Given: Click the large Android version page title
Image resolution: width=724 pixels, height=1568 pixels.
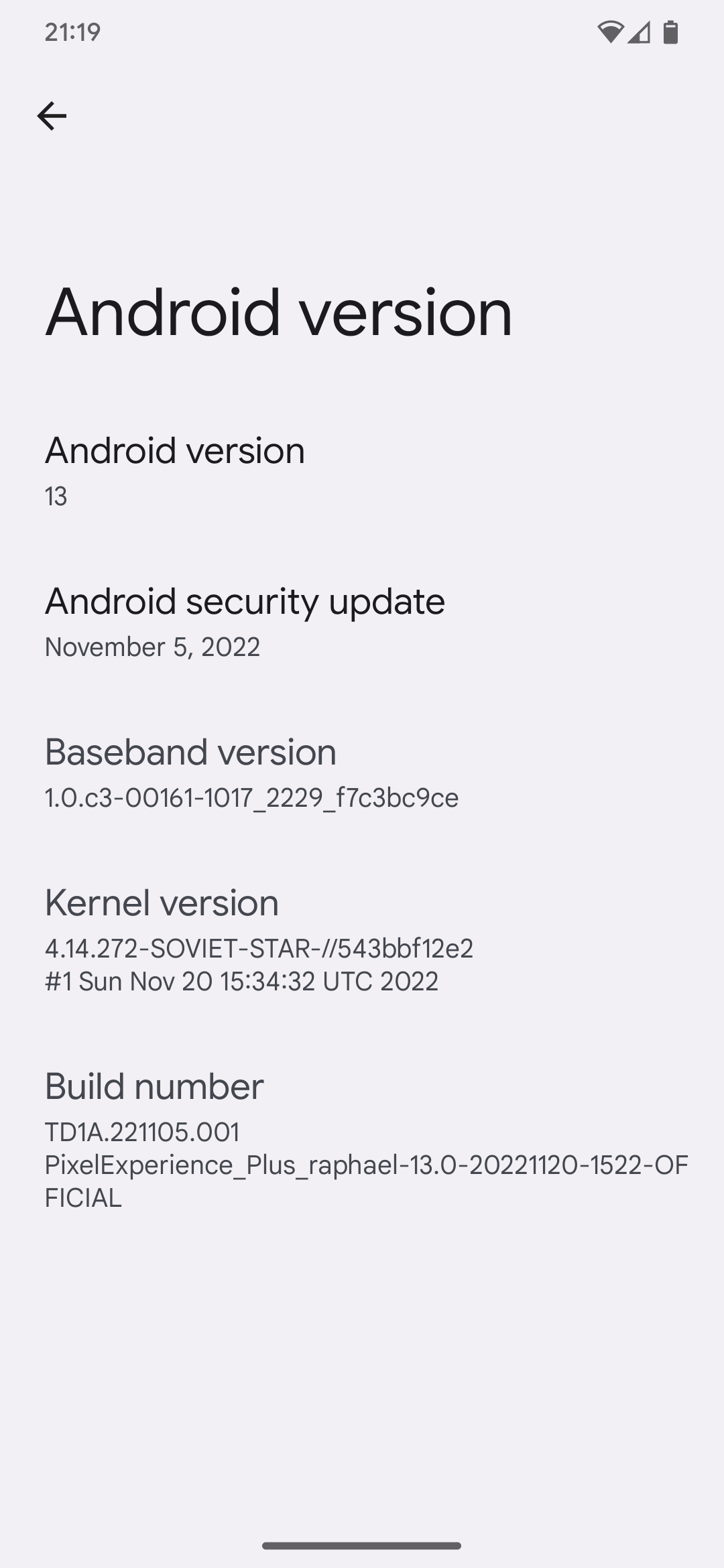Looking at the screenshot, I should pyautogui.click(x=279, y=312).
